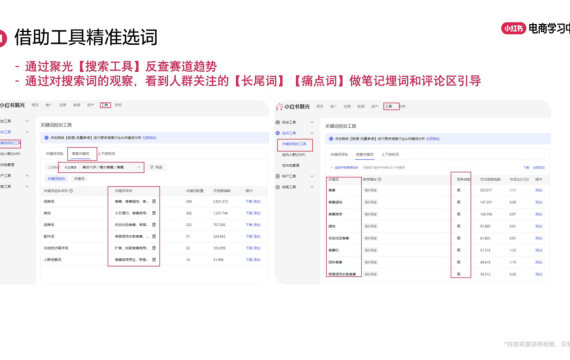Open 关键词规划工具 in right sidebar

pyautogui.click(x=294, y=144)
